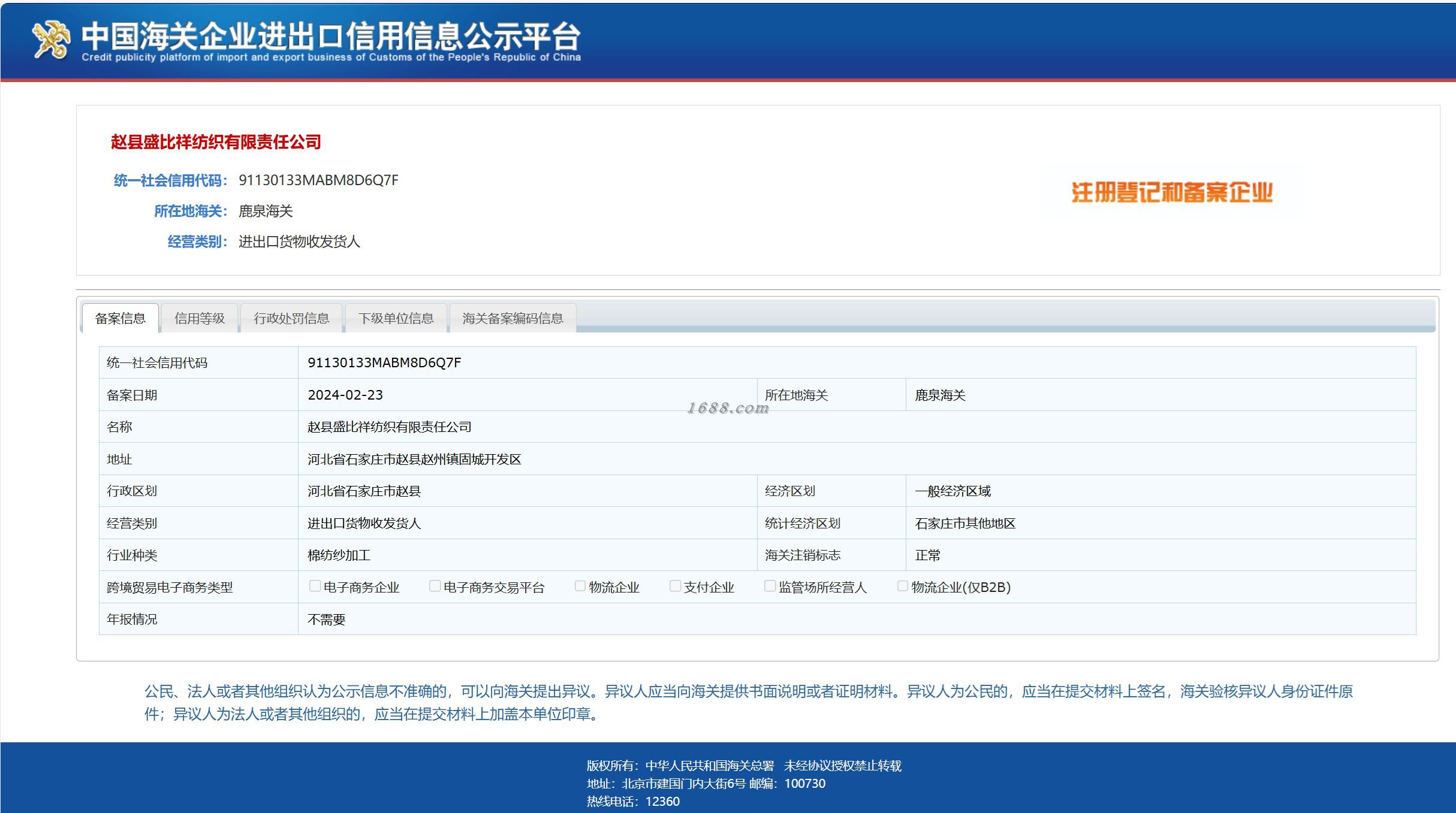1456x813 pixels.
Task: Click the 跨境贸易电子商务类型 row label
Action: (170, 587)
